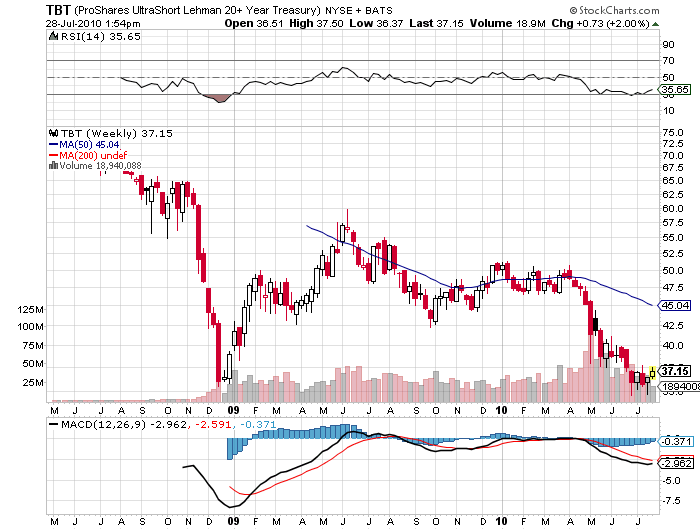Click the Low 36.37 value
The width and height of the screenshot is (700, 530).
(x=376, y=24)
